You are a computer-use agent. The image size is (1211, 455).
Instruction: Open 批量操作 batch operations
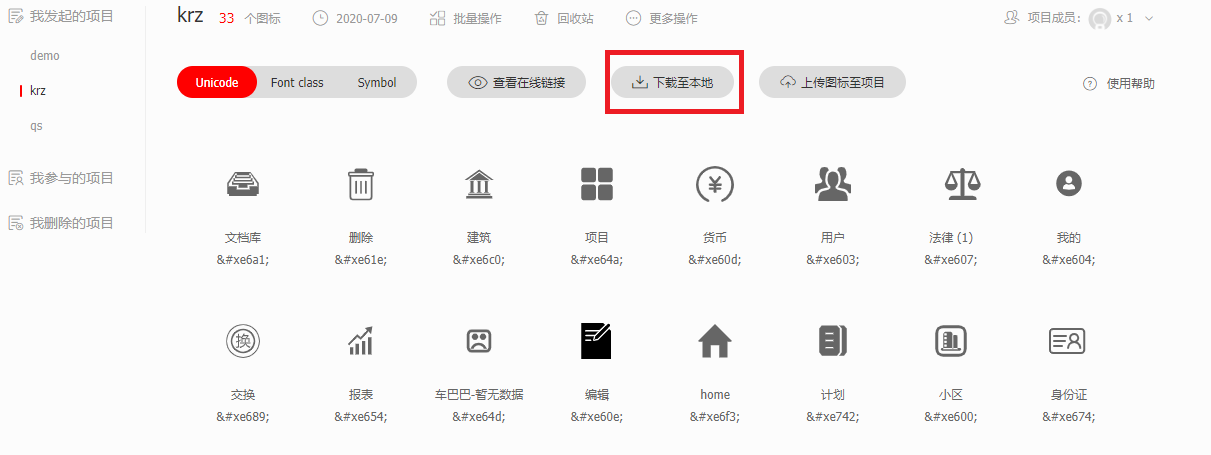coord(465,18)
